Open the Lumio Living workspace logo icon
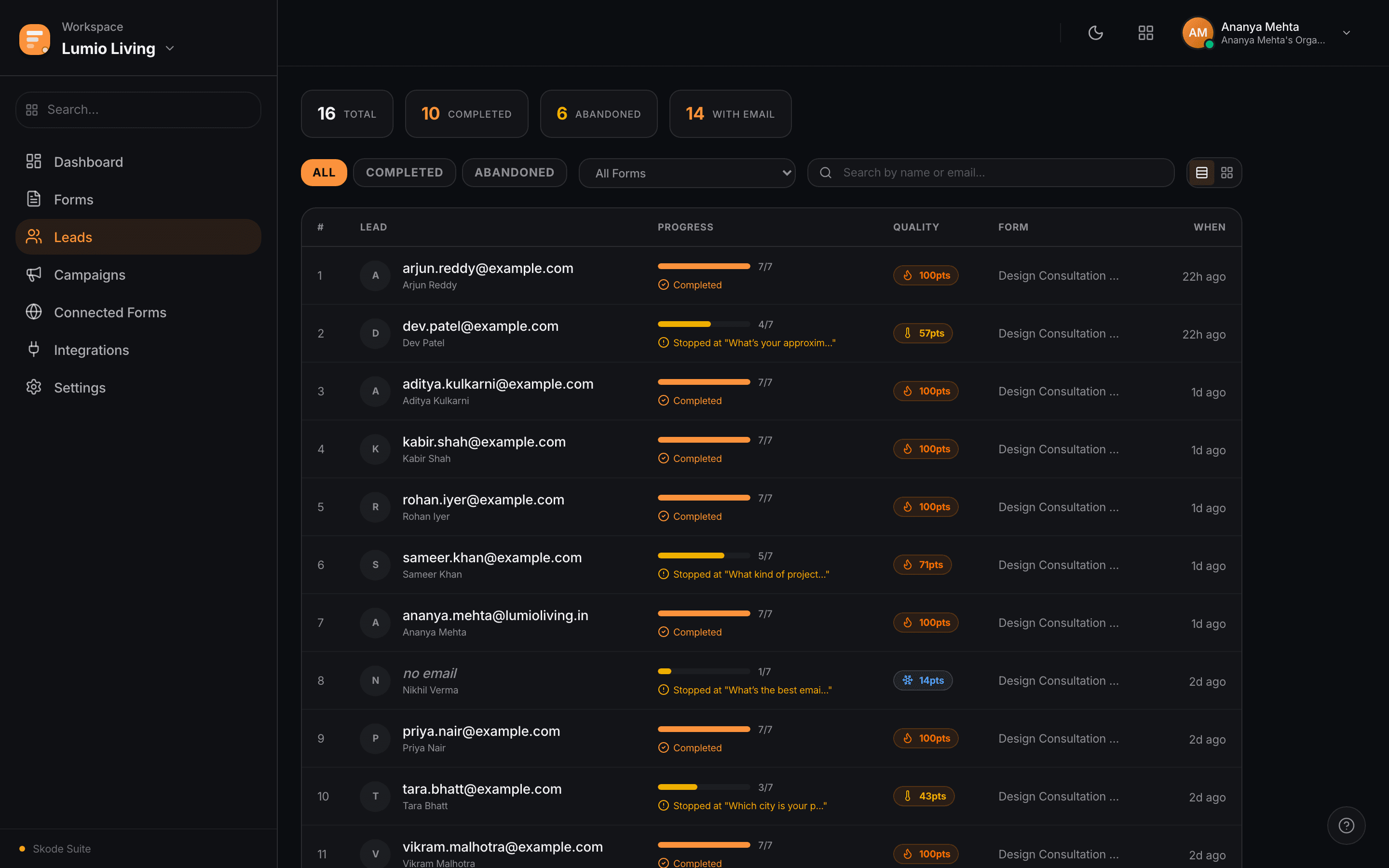Image resolution: width=1389 pixels, height=868 pixels. tap(34, 39)
